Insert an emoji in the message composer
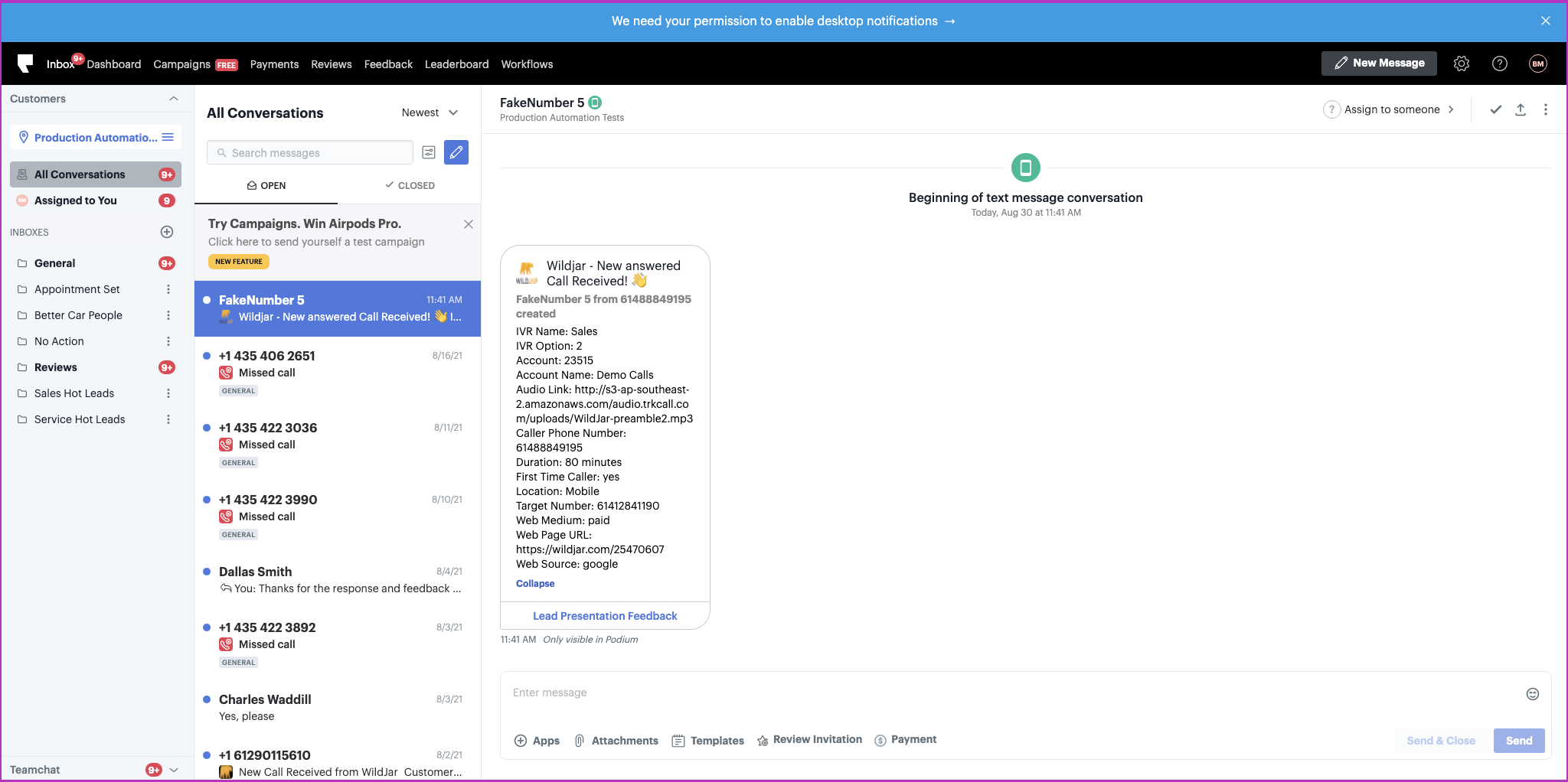Image resolution: width=1568 pixels, height=782 pixels. point(1532,693)
